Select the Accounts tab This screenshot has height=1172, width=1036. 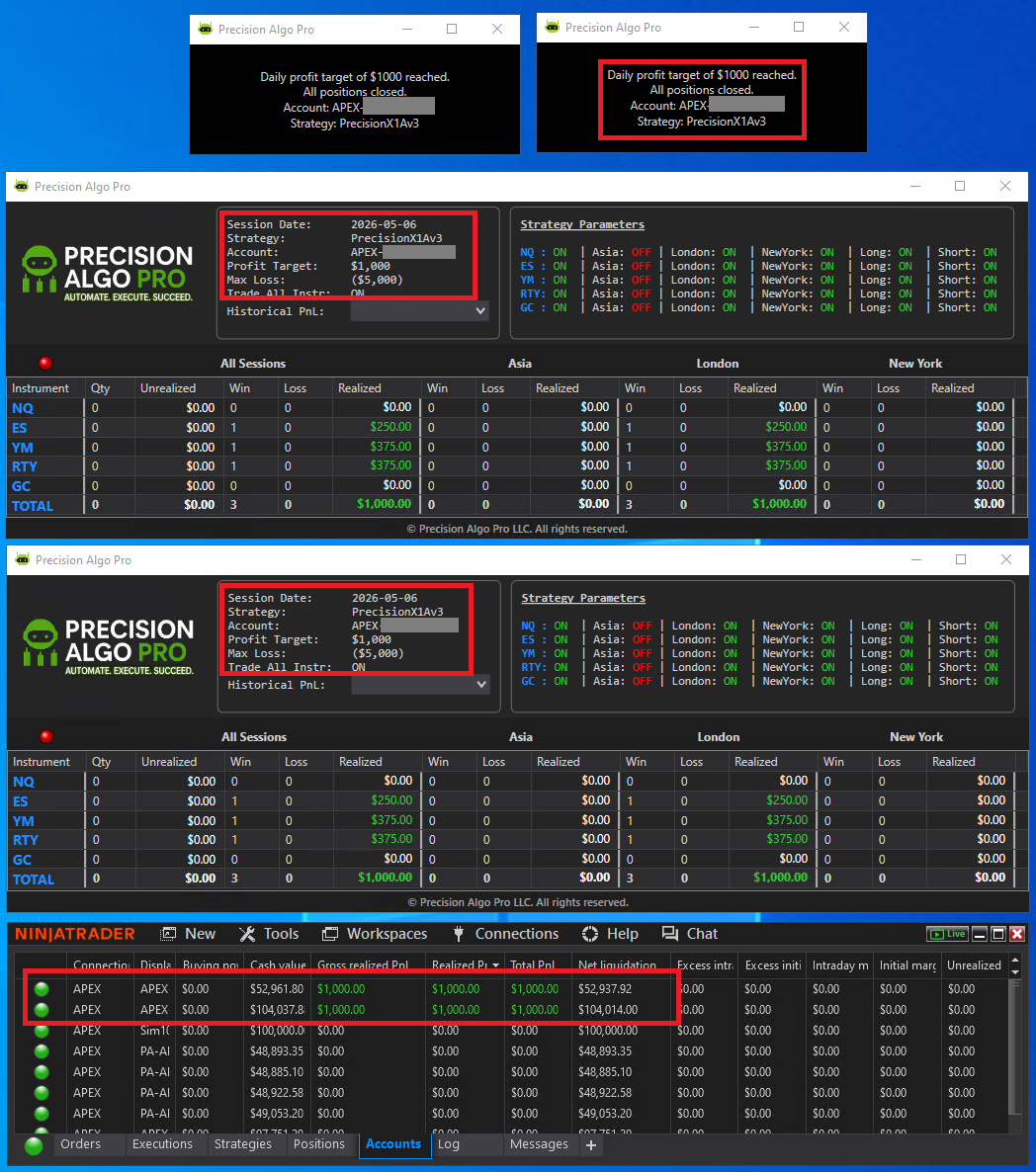[393, 1144]
